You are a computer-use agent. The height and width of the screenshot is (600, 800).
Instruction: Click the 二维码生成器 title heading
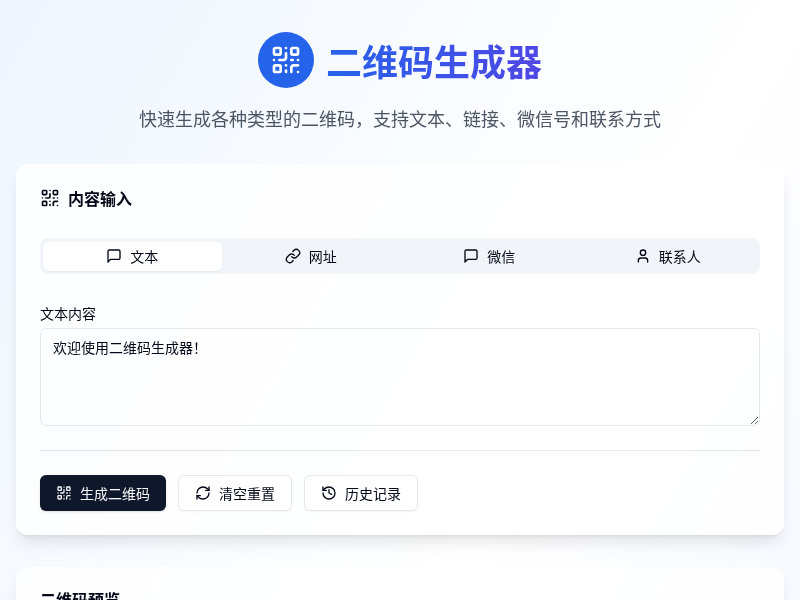tap(434, 63)
